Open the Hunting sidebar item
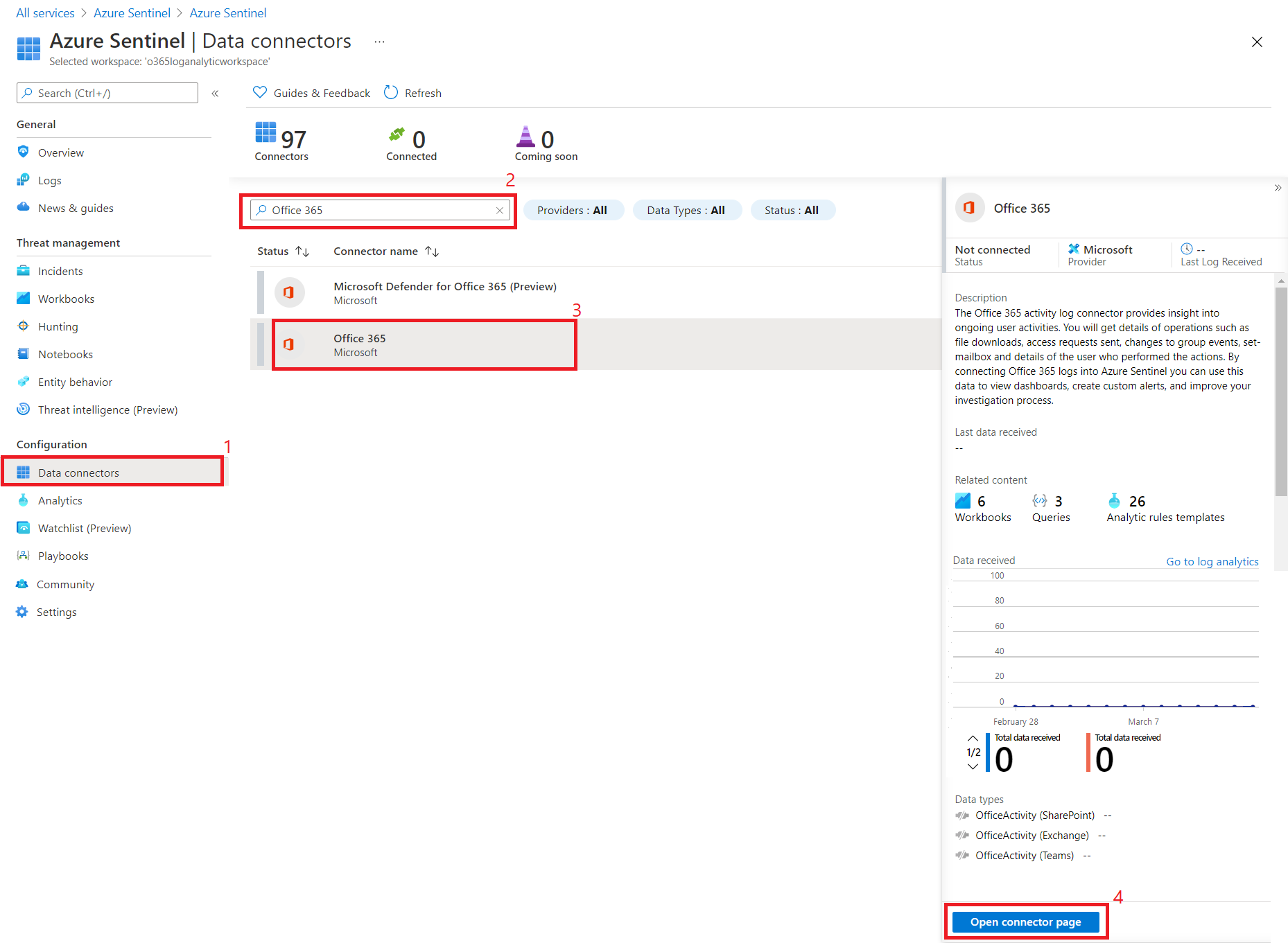 pyautogui.click(x=58, y=326)
